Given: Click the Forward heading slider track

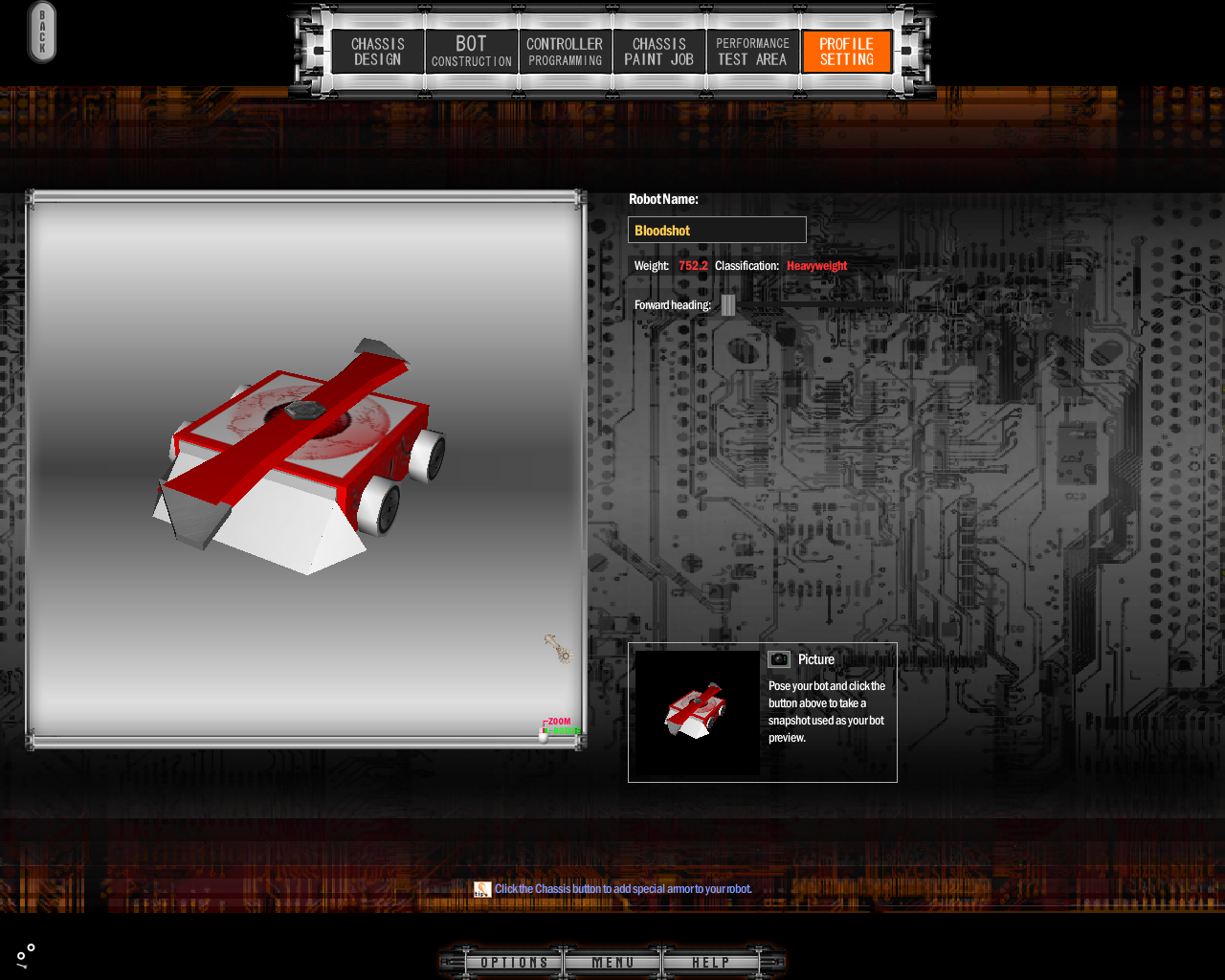Looking at the screenshot, I should pyautogui.click(x=813, y=305).
